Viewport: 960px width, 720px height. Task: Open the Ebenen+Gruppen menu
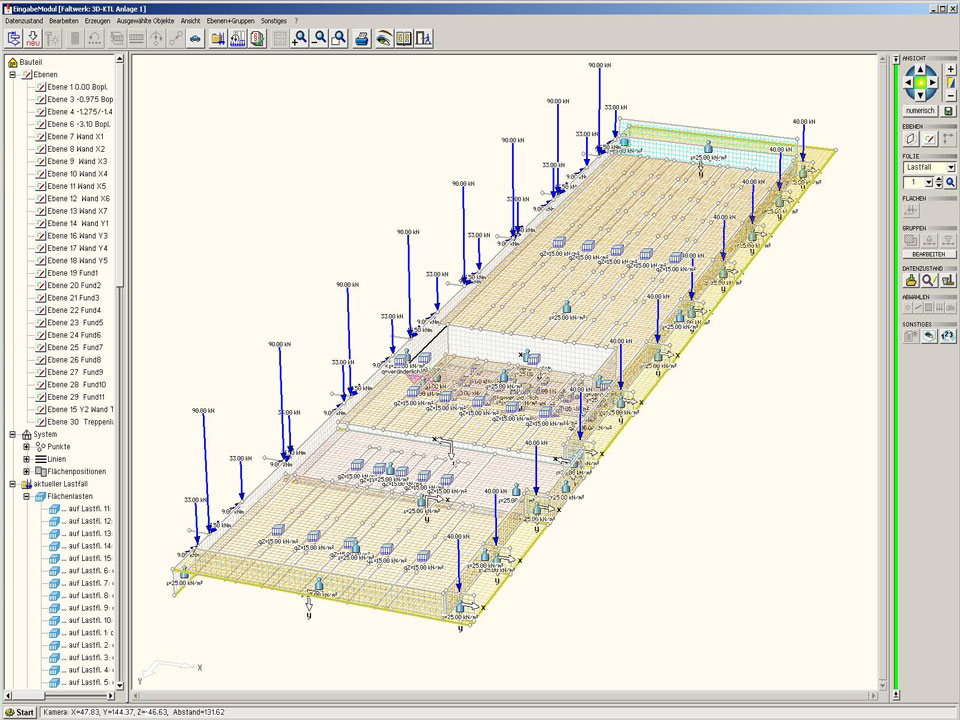[x=230, y=20]
